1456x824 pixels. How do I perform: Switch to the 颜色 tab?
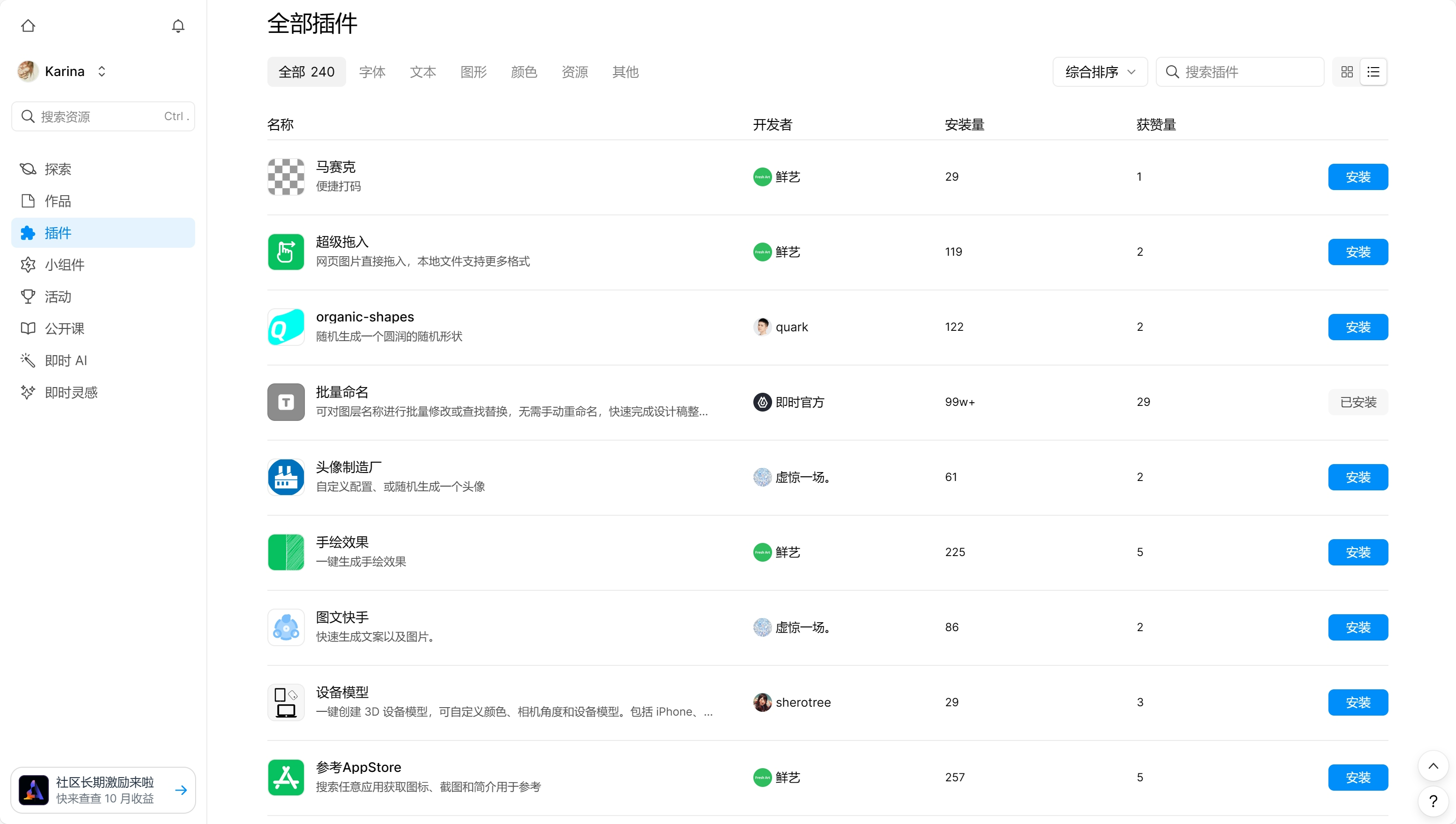tap(524, 72)
